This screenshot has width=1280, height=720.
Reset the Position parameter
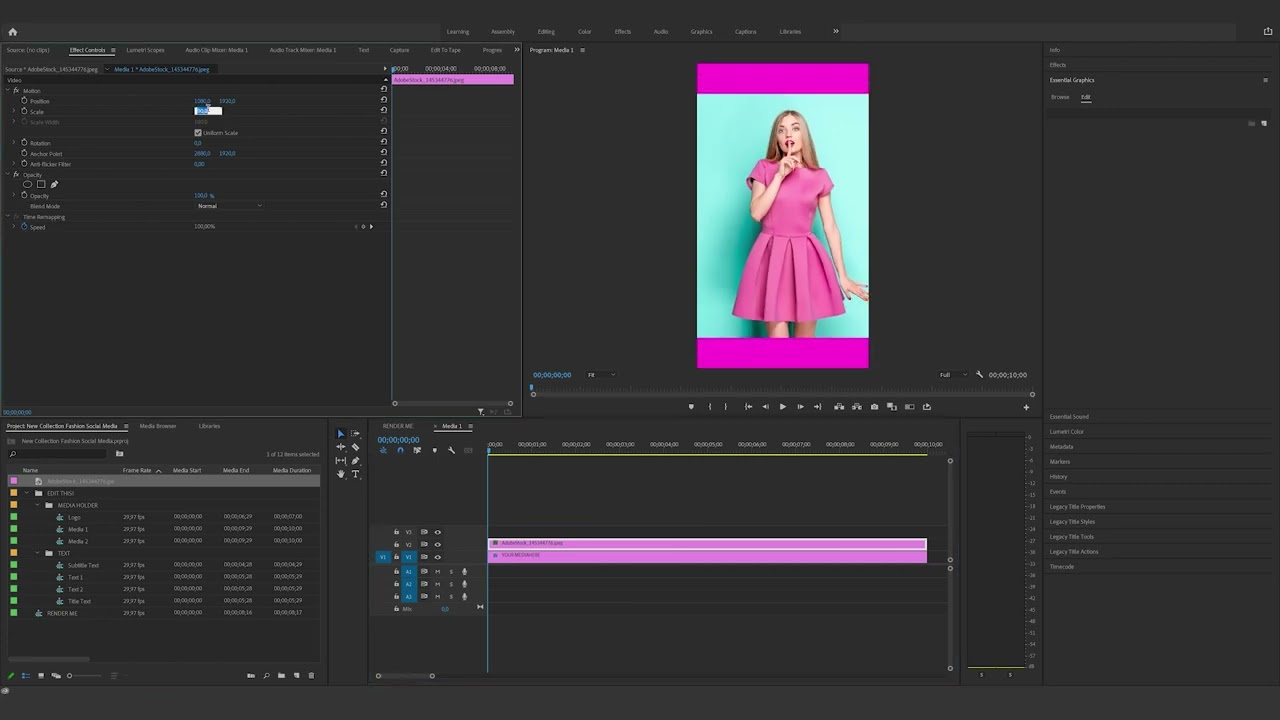click(383, 101)
